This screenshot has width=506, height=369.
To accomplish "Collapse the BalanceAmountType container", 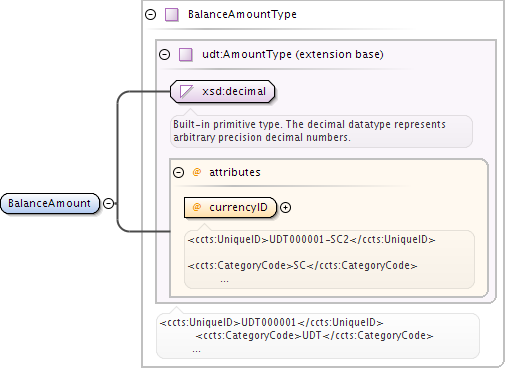I will click(150, 14).
